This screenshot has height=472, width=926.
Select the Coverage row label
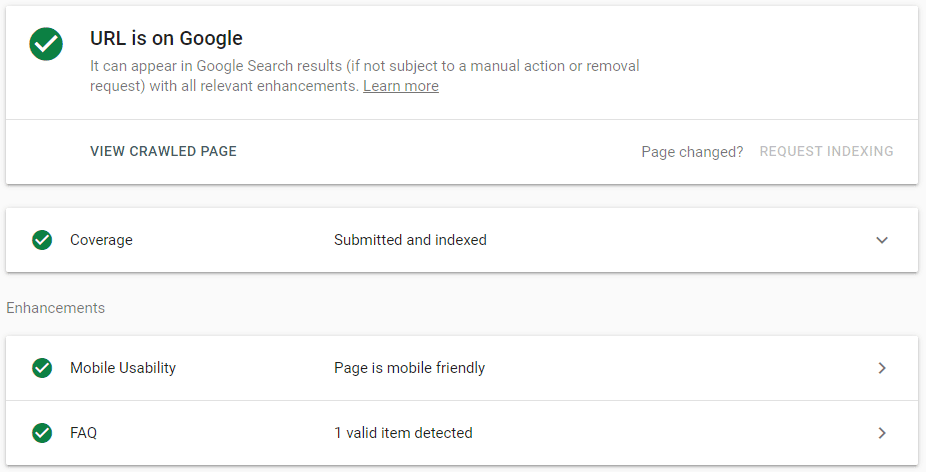101,240
